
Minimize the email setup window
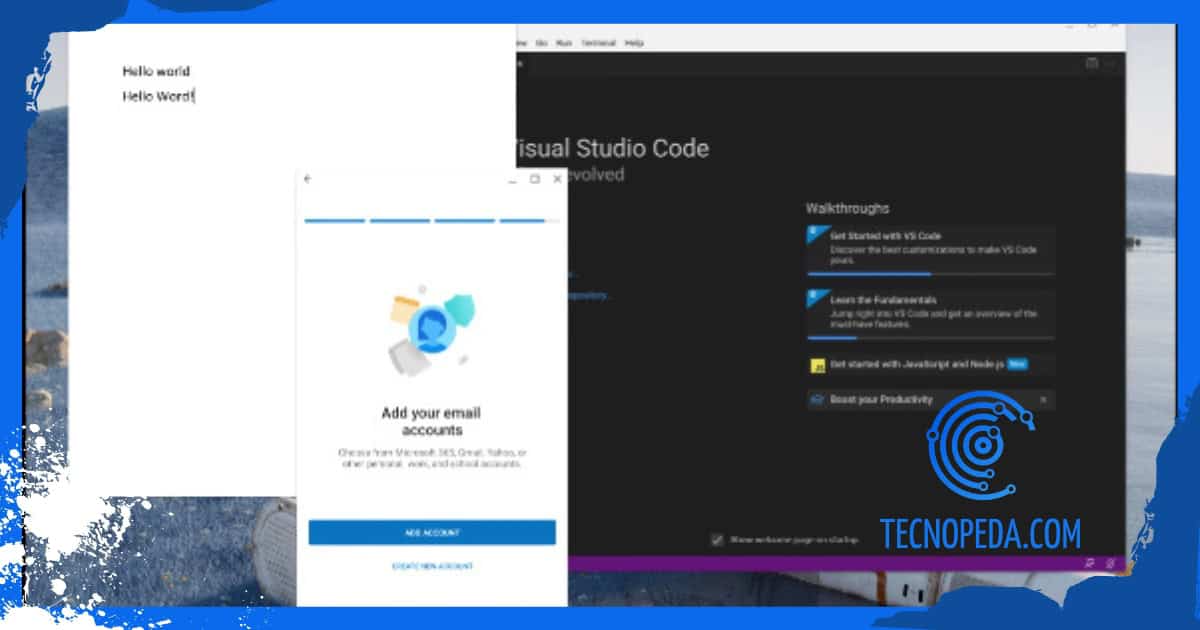[x=513, y=180]
